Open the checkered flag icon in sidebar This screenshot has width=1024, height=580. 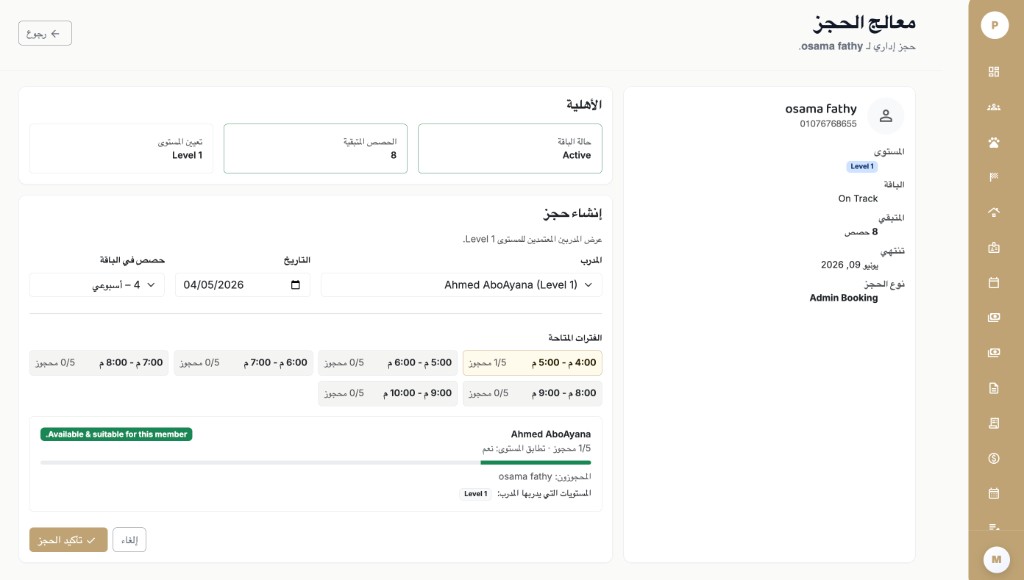click(x=994, y=177)
